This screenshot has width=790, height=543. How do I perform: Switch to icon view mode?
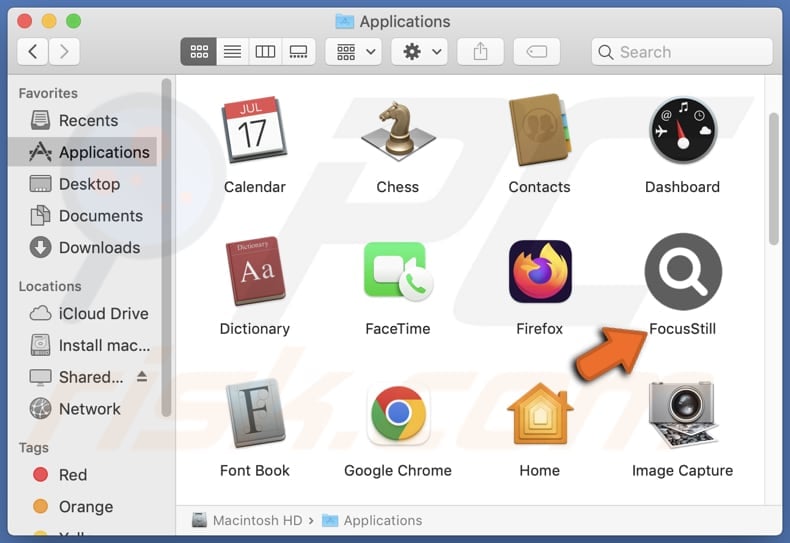[x=199, y=52]
